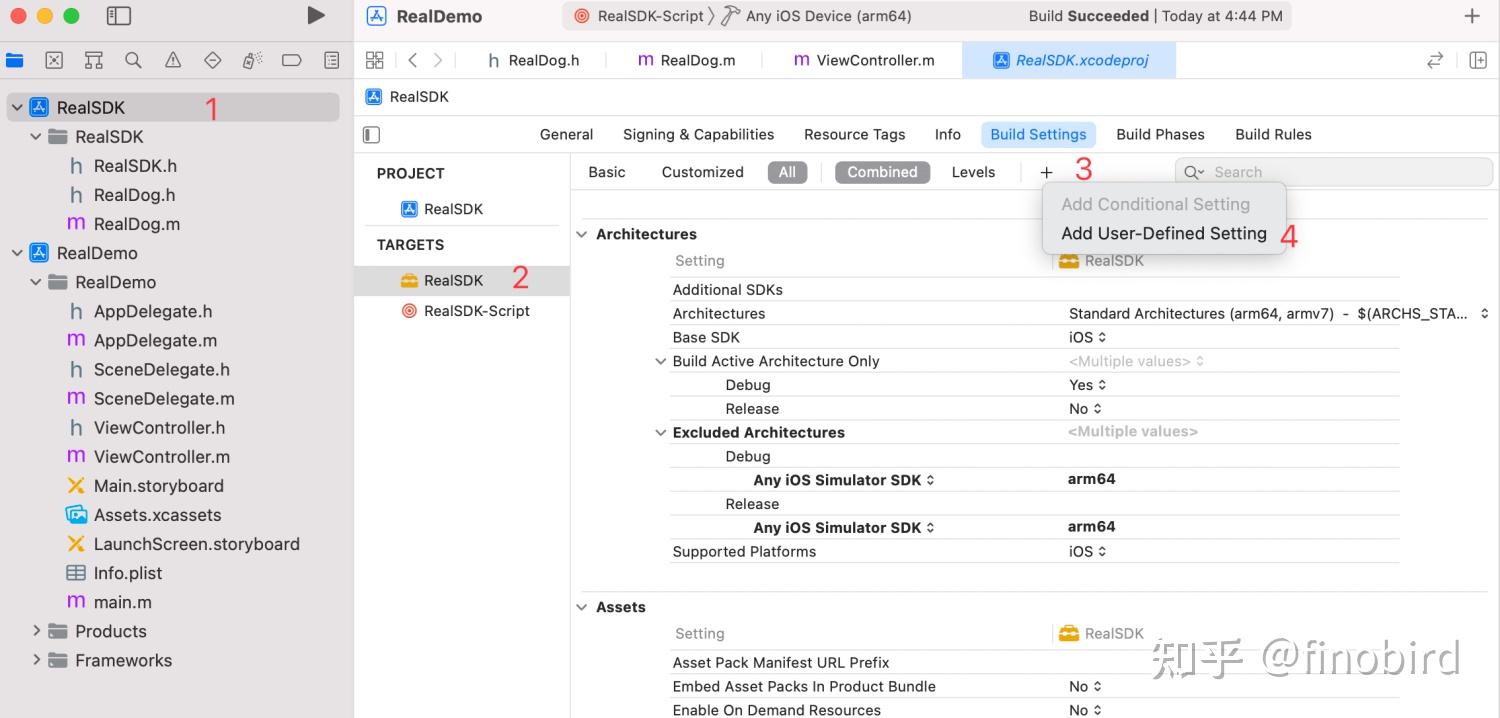Screen dimensions: 1500x718
Task: Toggle the Basic settings filter
Action: [607, 172]
